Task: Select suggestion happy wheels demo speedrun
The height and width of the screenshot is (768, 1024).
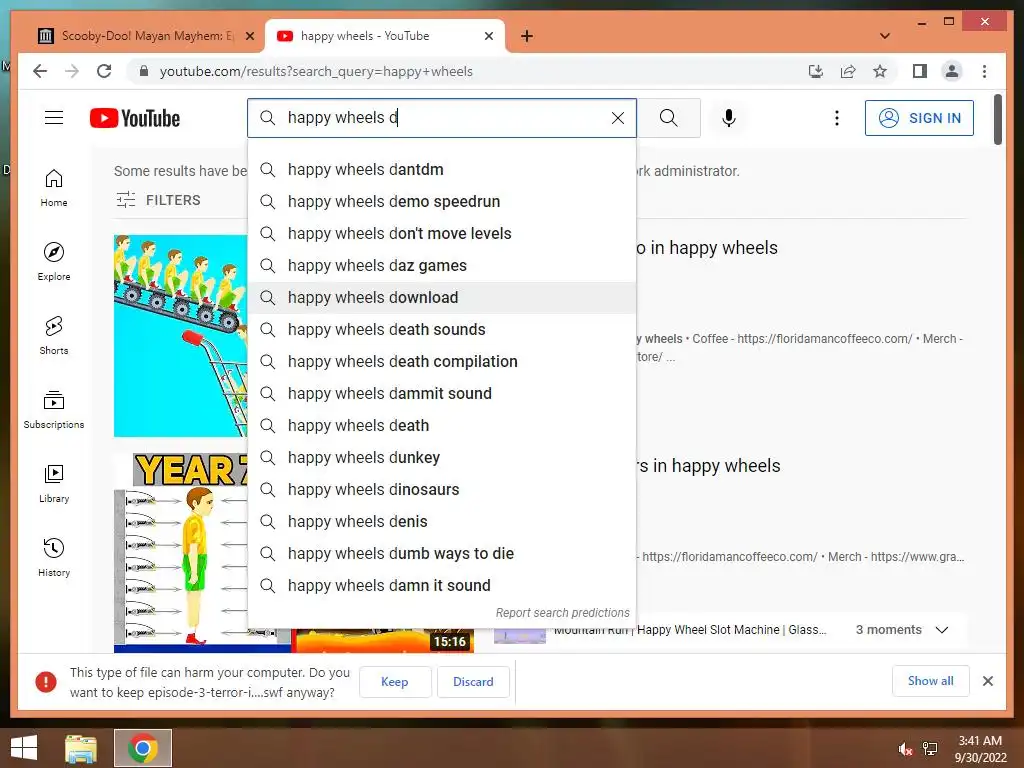Action: [442, 202]
